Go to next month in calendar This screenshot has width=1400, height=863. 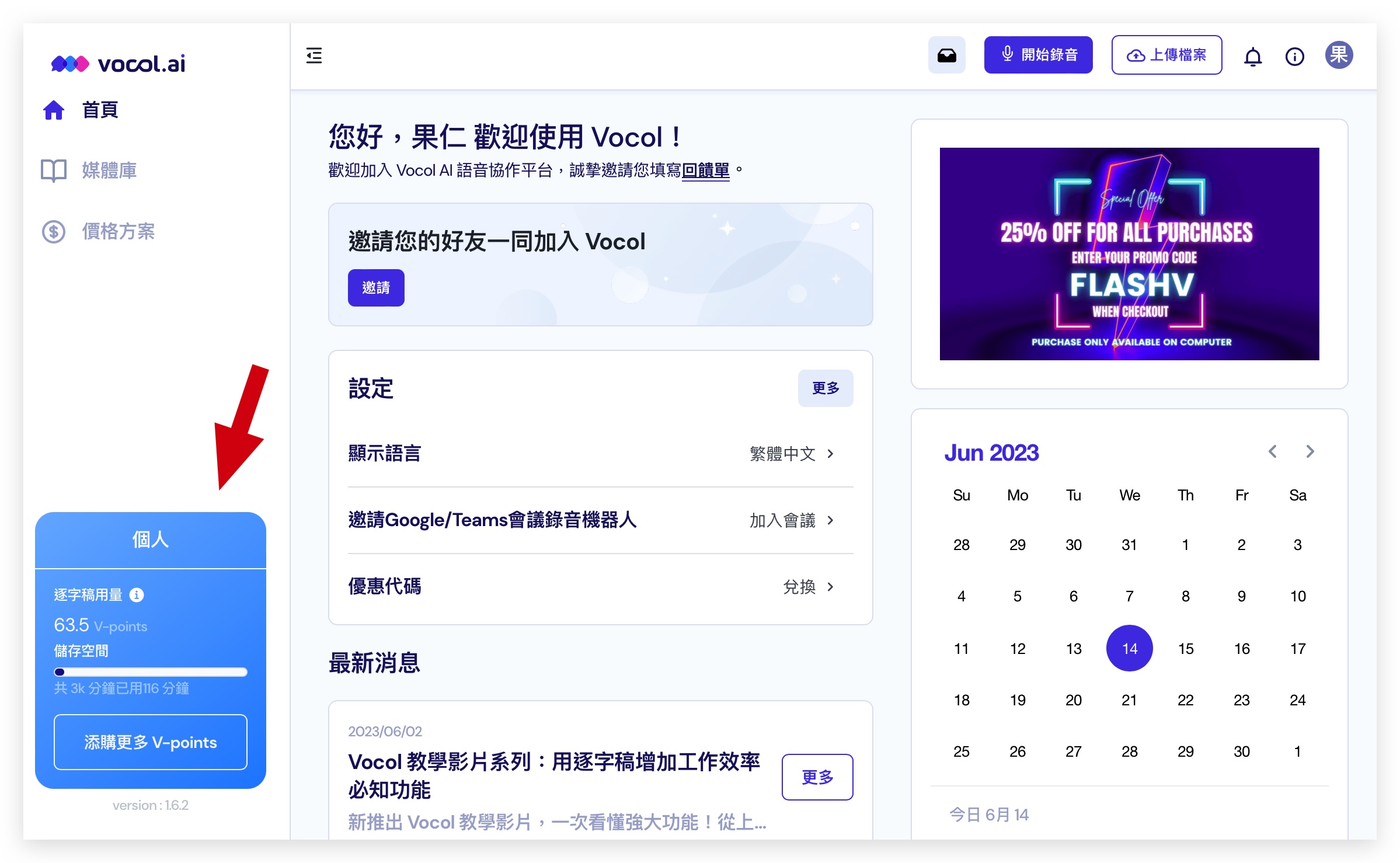[x=1310, y=451]
